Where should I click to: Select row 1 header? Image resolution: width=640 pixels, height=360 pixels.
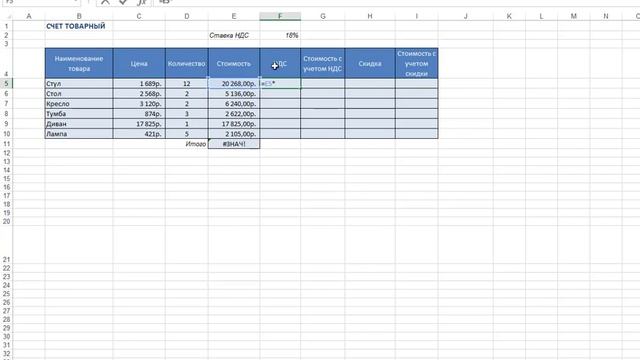6,26
